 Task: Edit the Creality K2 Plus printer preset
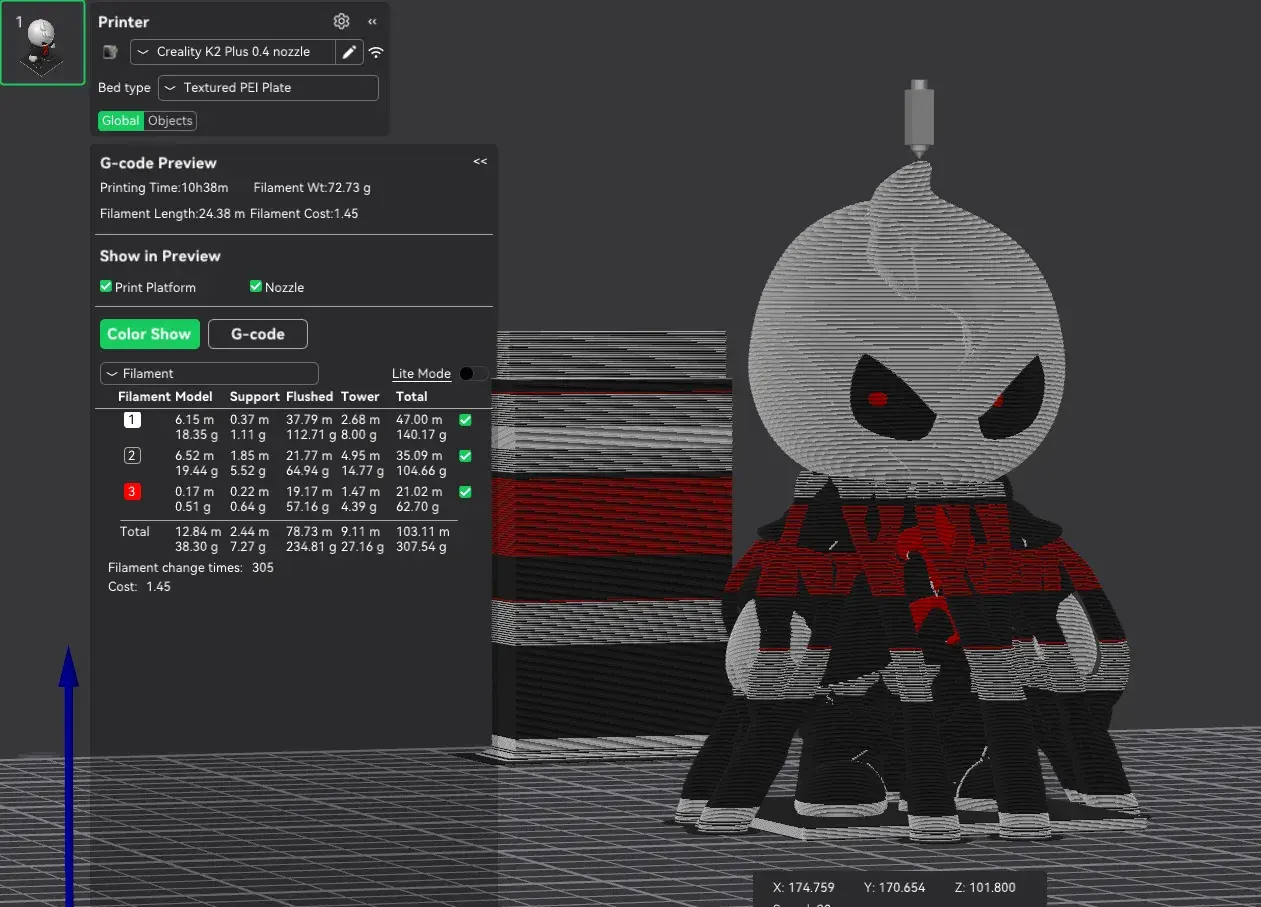(349, 52)
